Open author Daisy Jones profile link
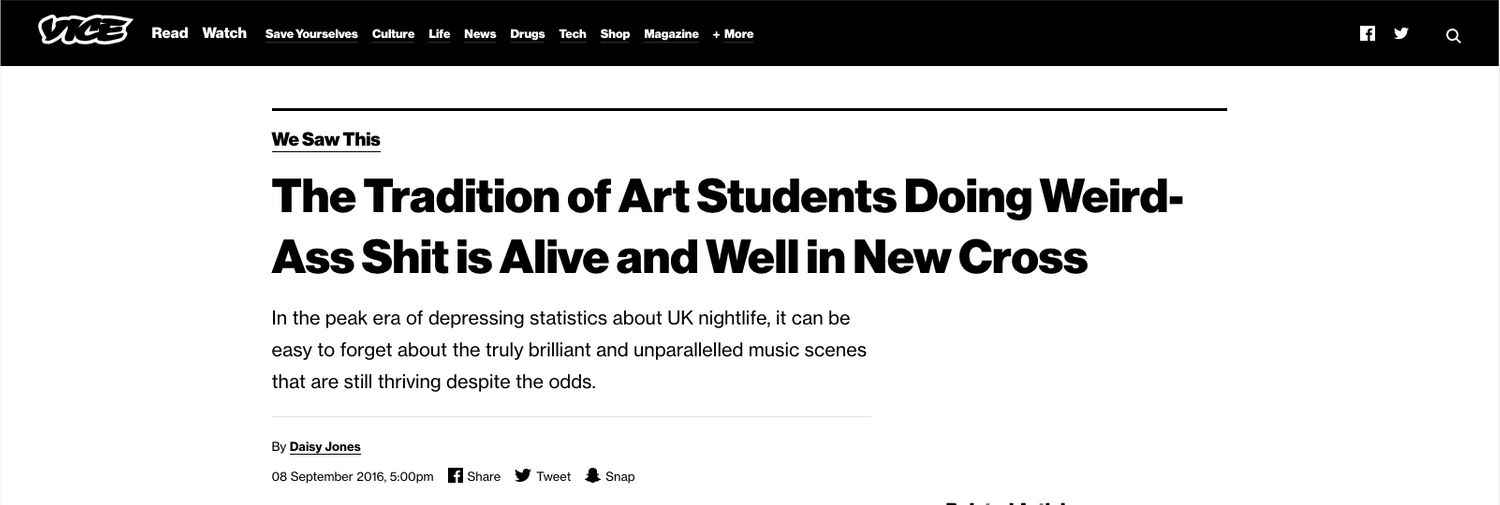This screenshot has width=1500, height=505. [325, 447]
